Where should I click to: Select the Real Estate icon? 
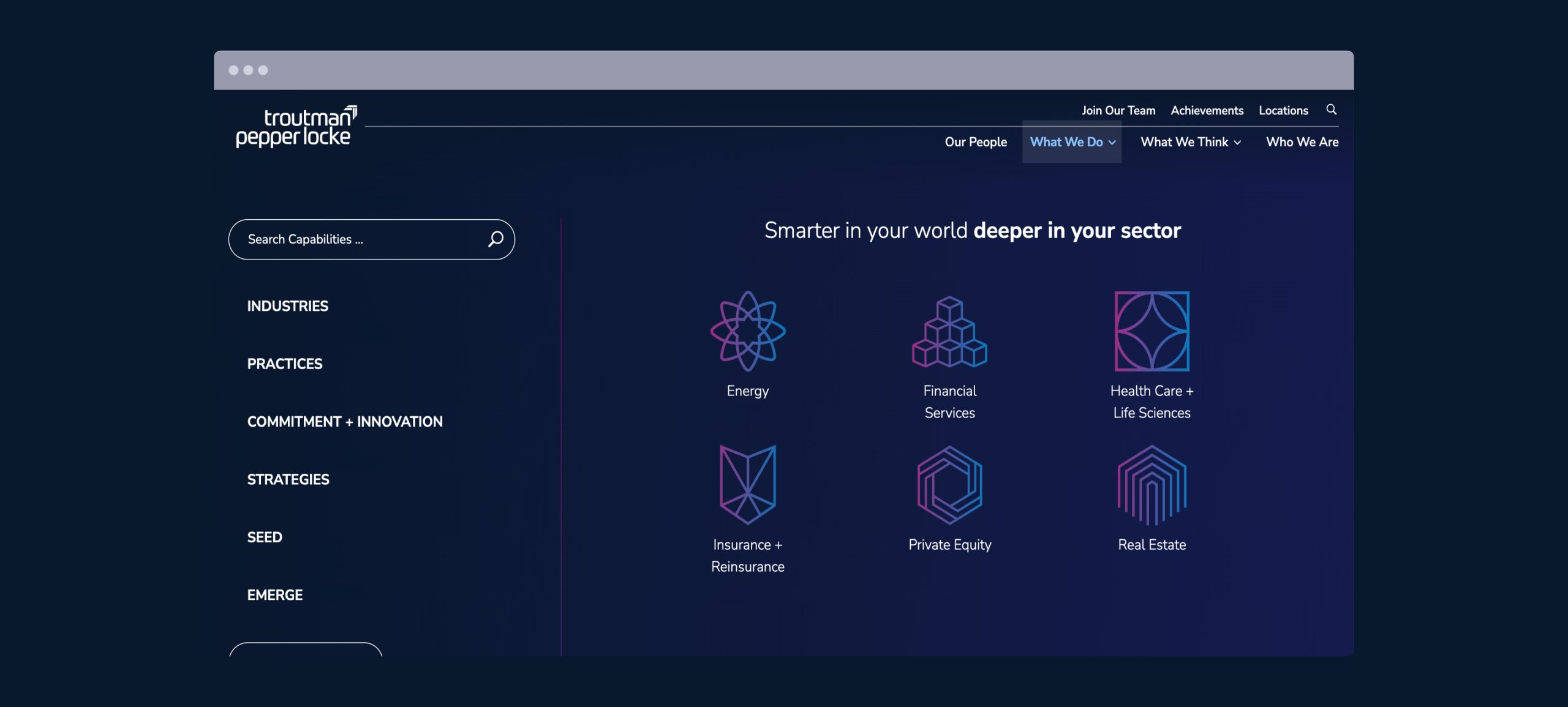pyautogui.click(x=1151, y=485)
